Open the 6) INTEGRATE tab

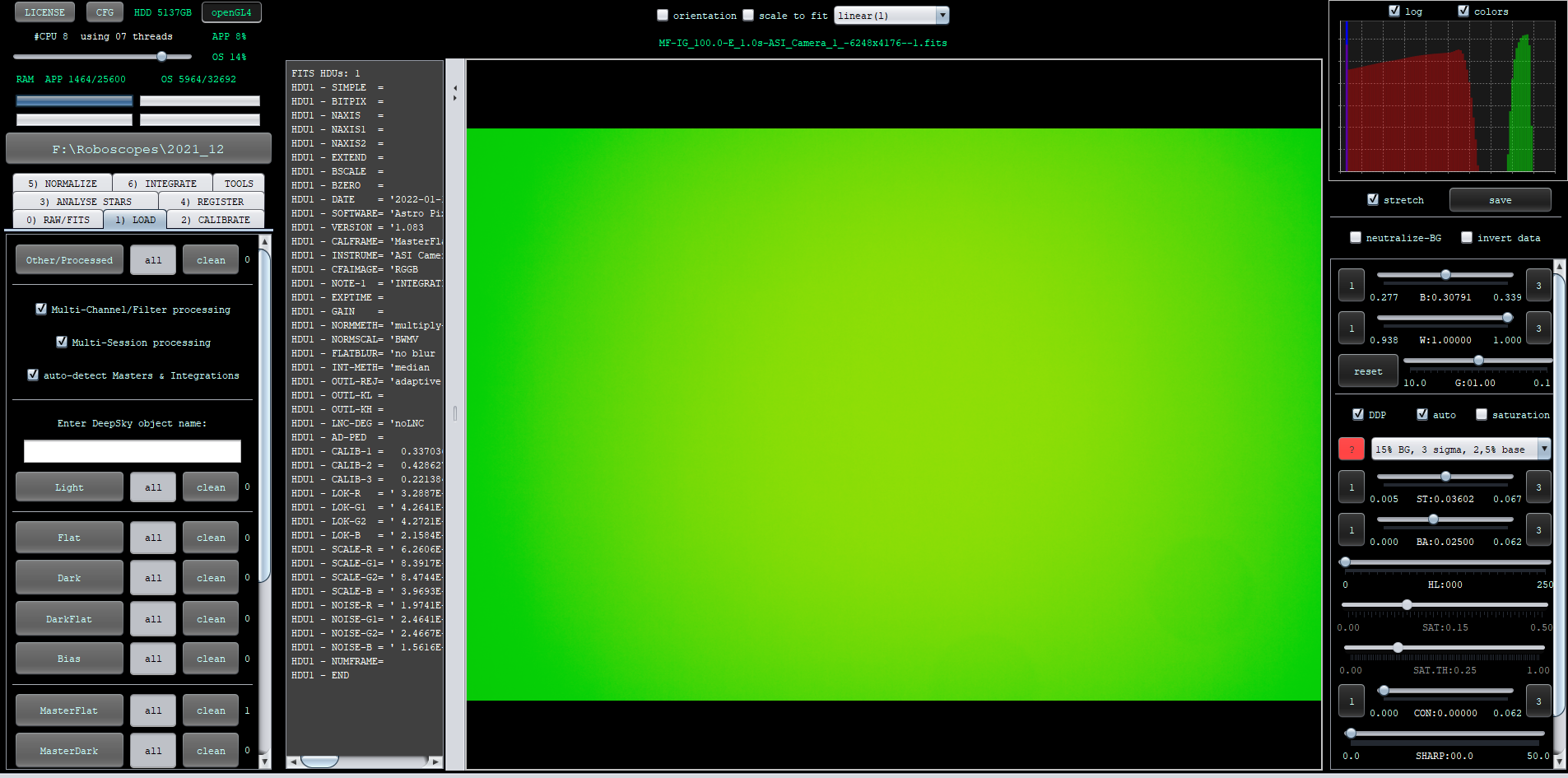tap(162, 184)
